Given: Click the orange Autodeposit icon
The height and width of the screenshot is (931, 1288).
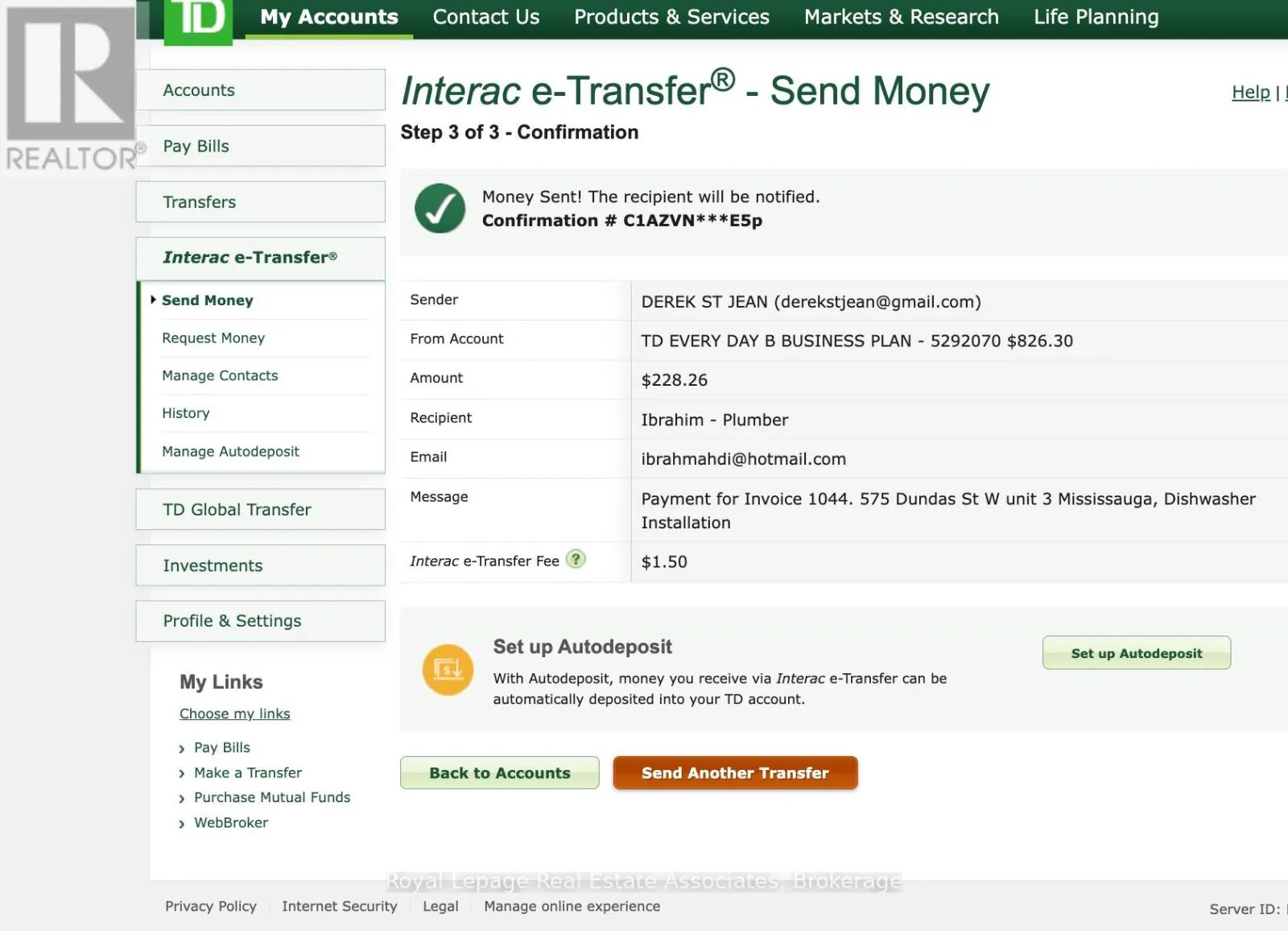Looking at the screenshot, I should pyautogui.click(x=448, y=670).
